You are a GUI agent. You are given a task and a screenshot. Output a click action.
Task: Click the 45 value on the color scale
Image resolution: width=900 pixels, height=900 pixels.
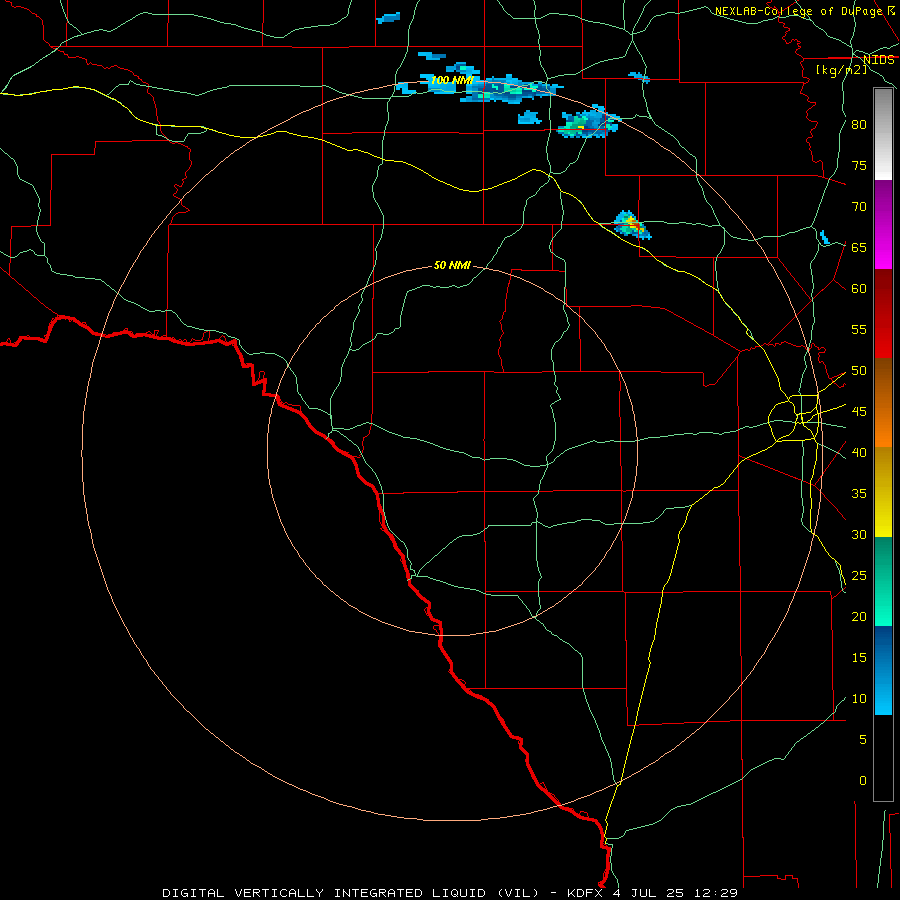[x=859, y=412]
